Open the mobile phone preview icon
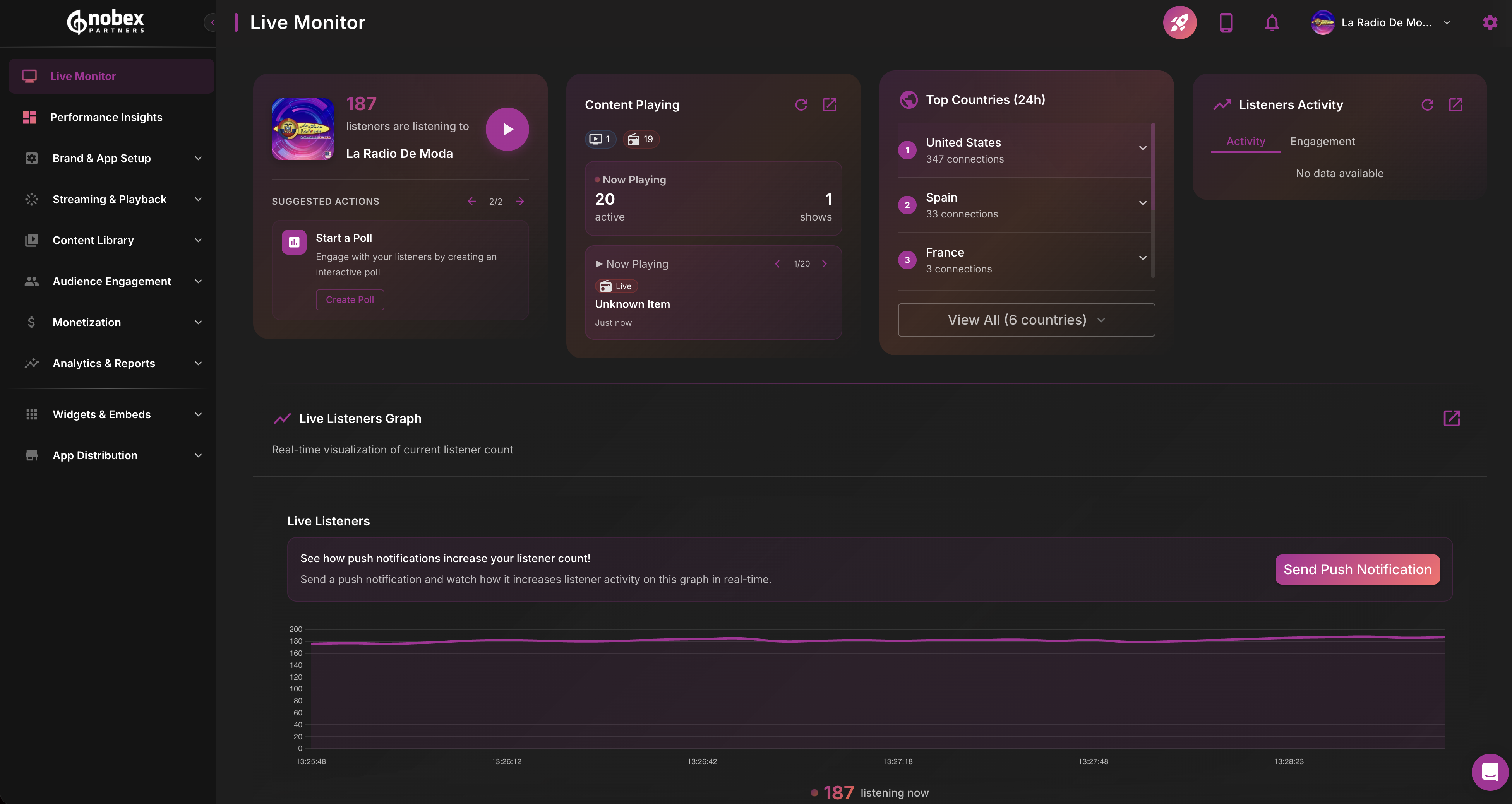1512x804 pixels. point(1226,22)
